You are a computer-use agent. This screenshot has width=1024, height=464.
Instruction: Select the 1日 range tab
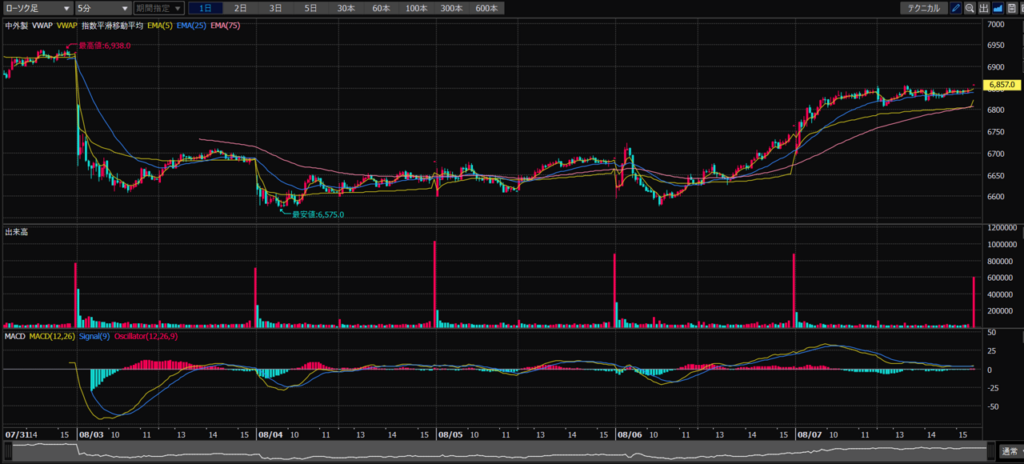click(205, 8)
